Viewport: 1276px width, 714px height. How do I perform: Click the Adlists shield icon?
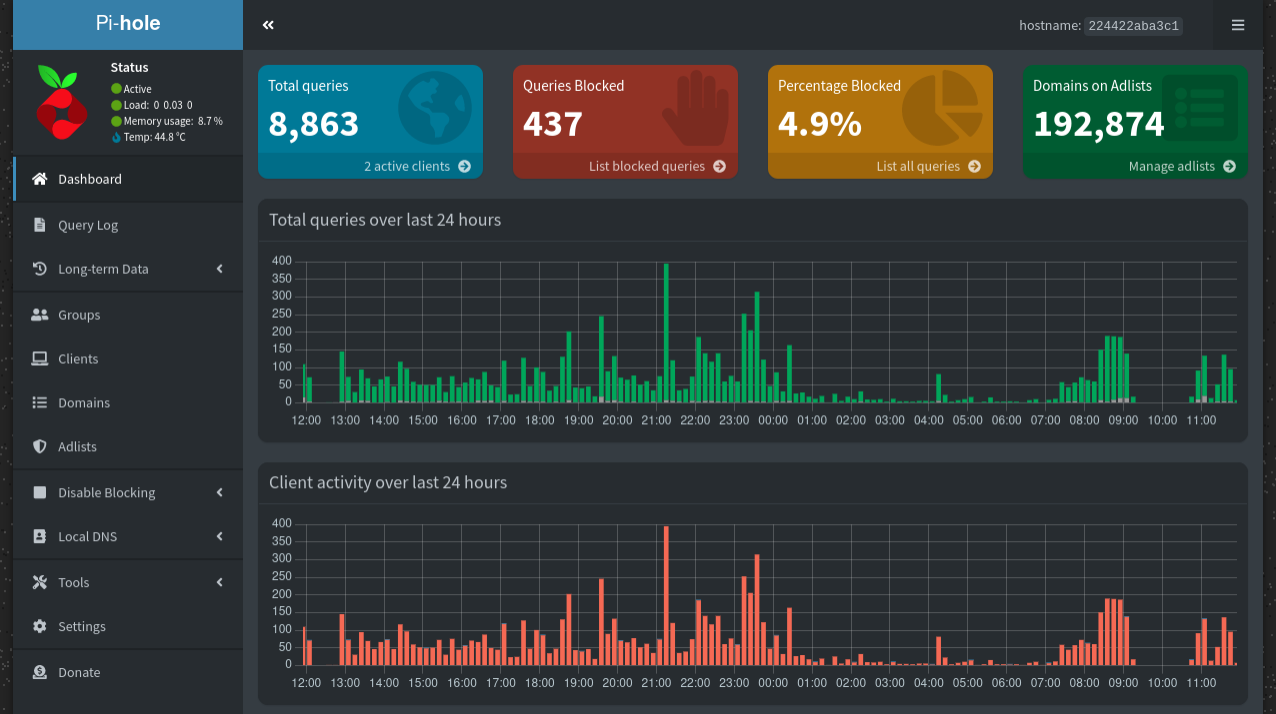point(39,446)
